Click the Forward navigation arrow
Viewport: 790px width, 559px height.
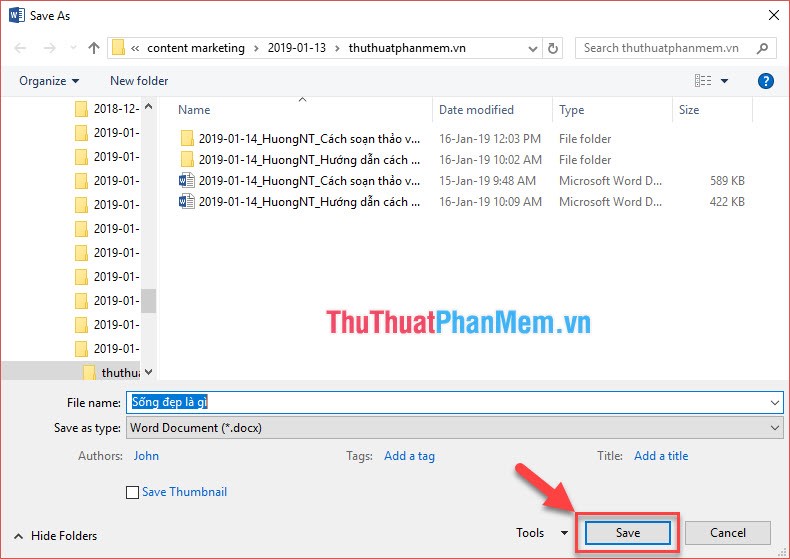(49, 48)
